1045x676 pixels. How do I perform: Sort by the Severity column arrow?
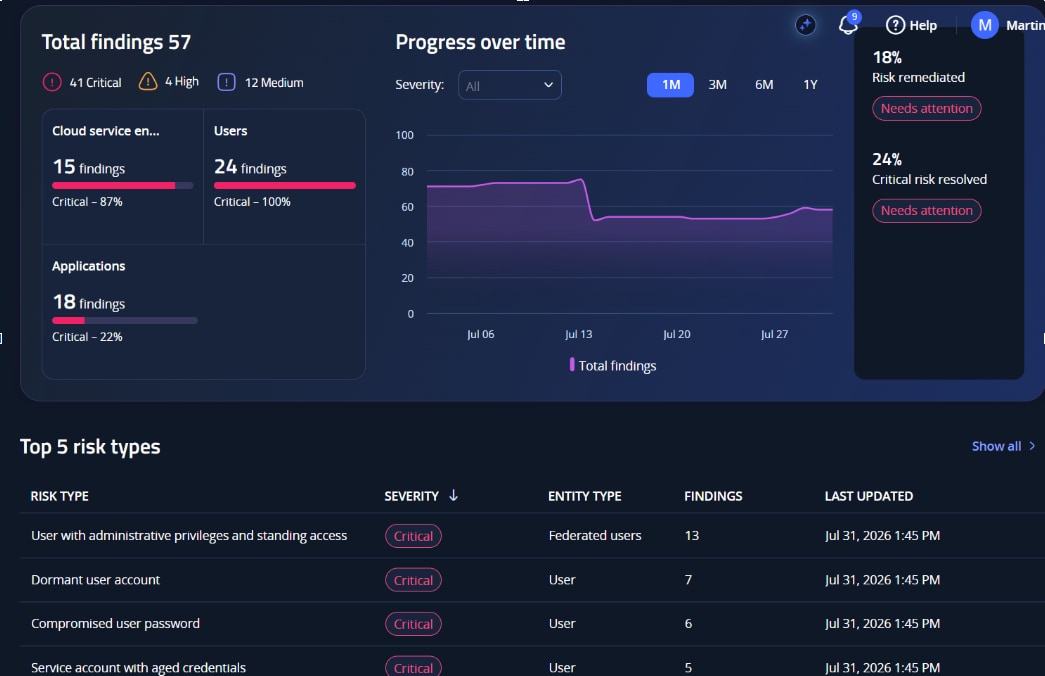pyautogui.click(x=453, y=495)
